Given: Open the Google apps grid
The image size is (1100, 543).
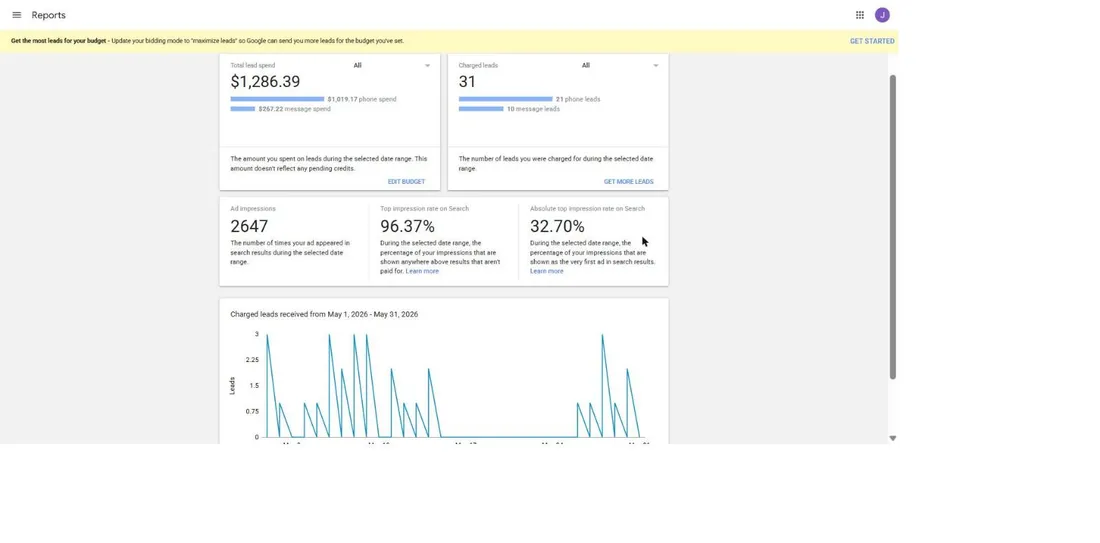Looking at the screenshot, I should [859, 15].
